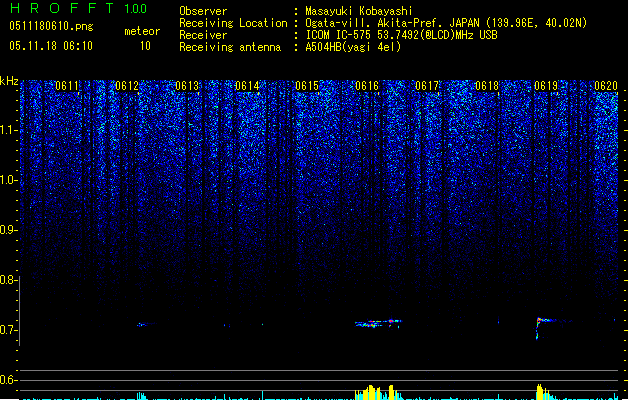Click the HROFFT 1.0.0 title text
The height and width of the screenshot is (400, 629).
79,8
